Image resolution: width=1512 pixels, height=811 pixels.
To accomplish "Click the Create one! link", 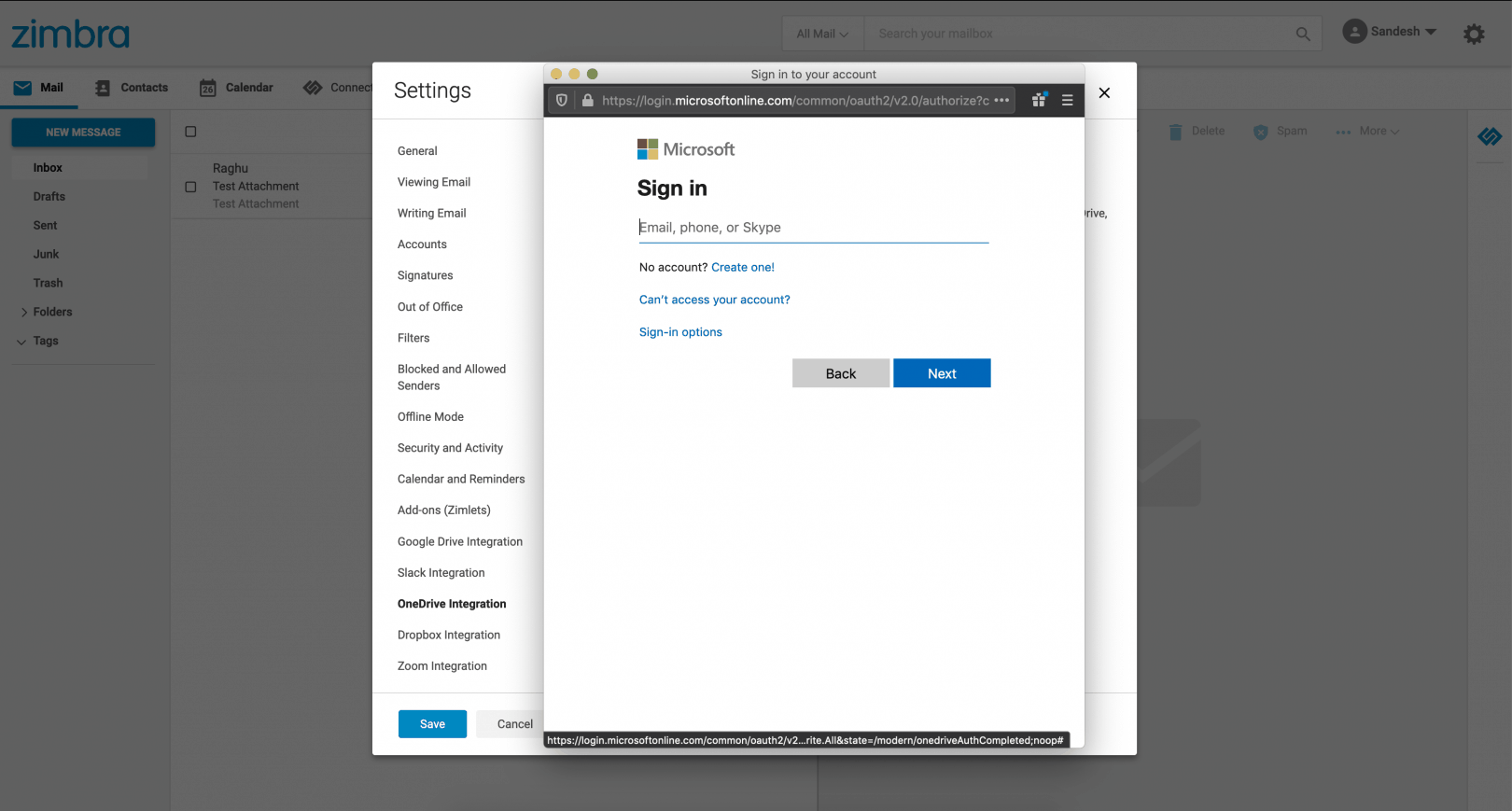I will [743, 267].
